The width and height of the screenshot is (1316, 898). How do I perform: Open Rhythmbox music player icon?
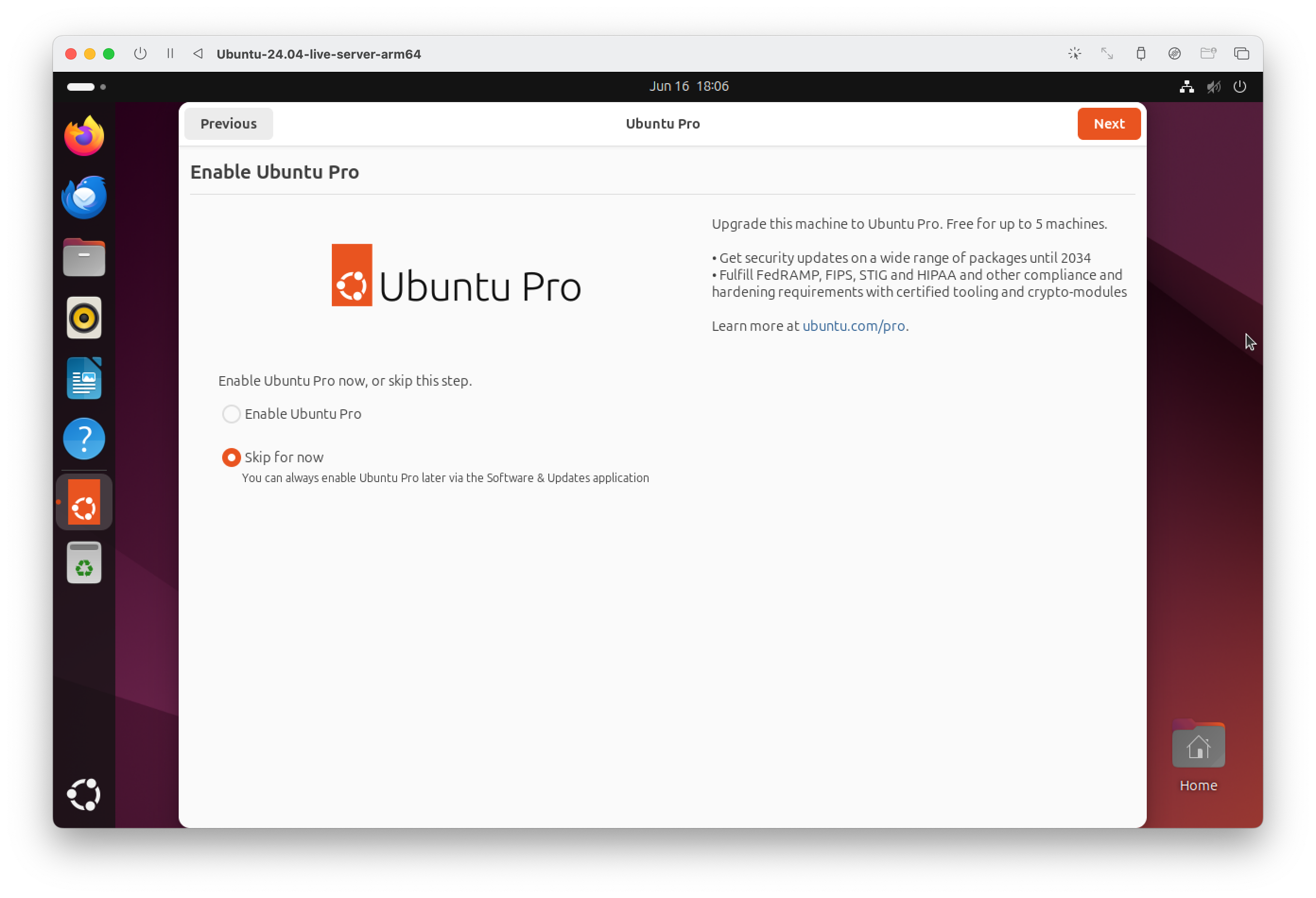coord(84,318)
